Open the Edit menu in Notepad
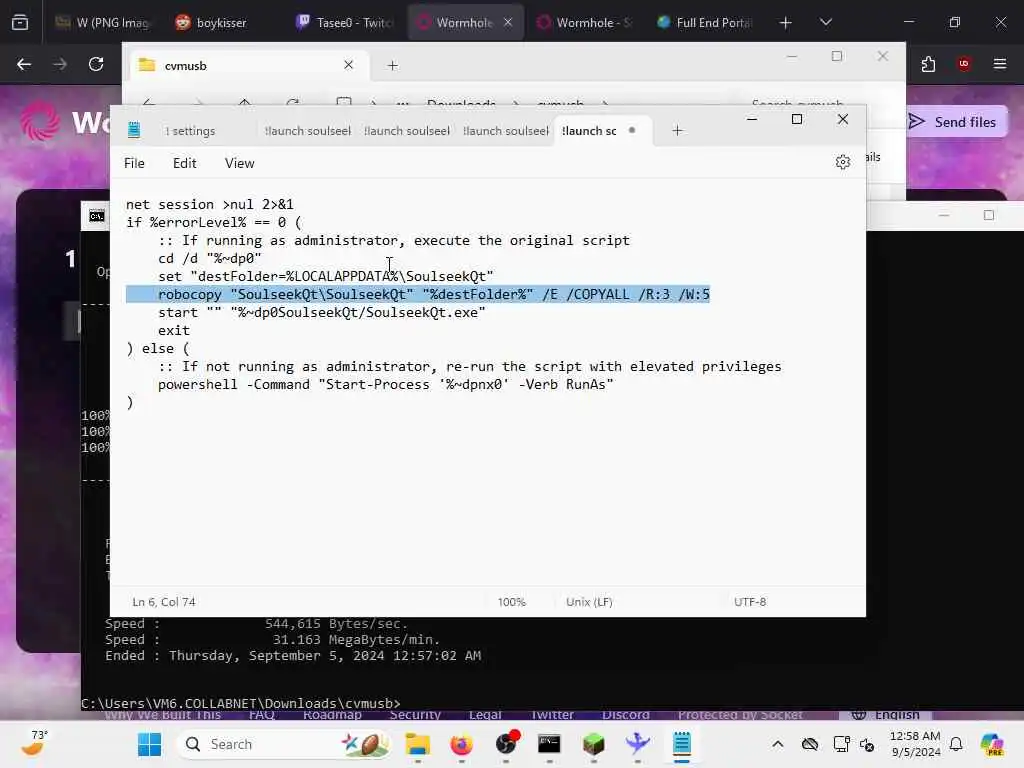The height and width of the screenshot is (768, 1024). click(184, 163)
